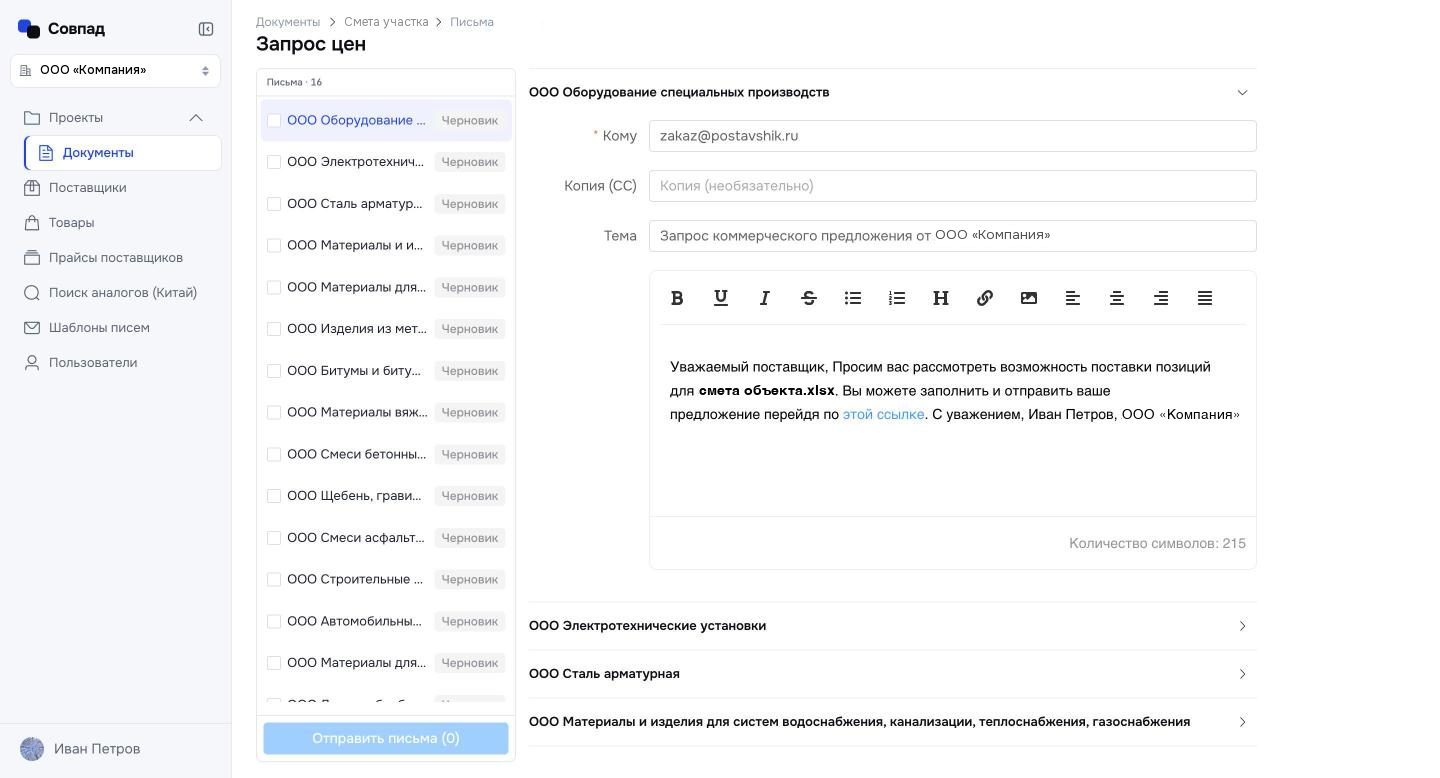Check the ООО Оборудование letter checkbox
The height and width of the screenshot is (778, 1440).
274,120
